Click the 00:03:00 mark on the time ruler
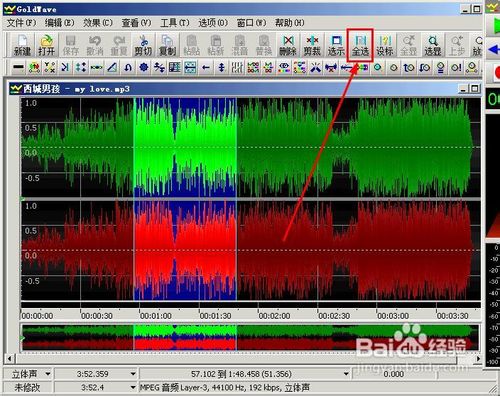 (x=393, y=316)
